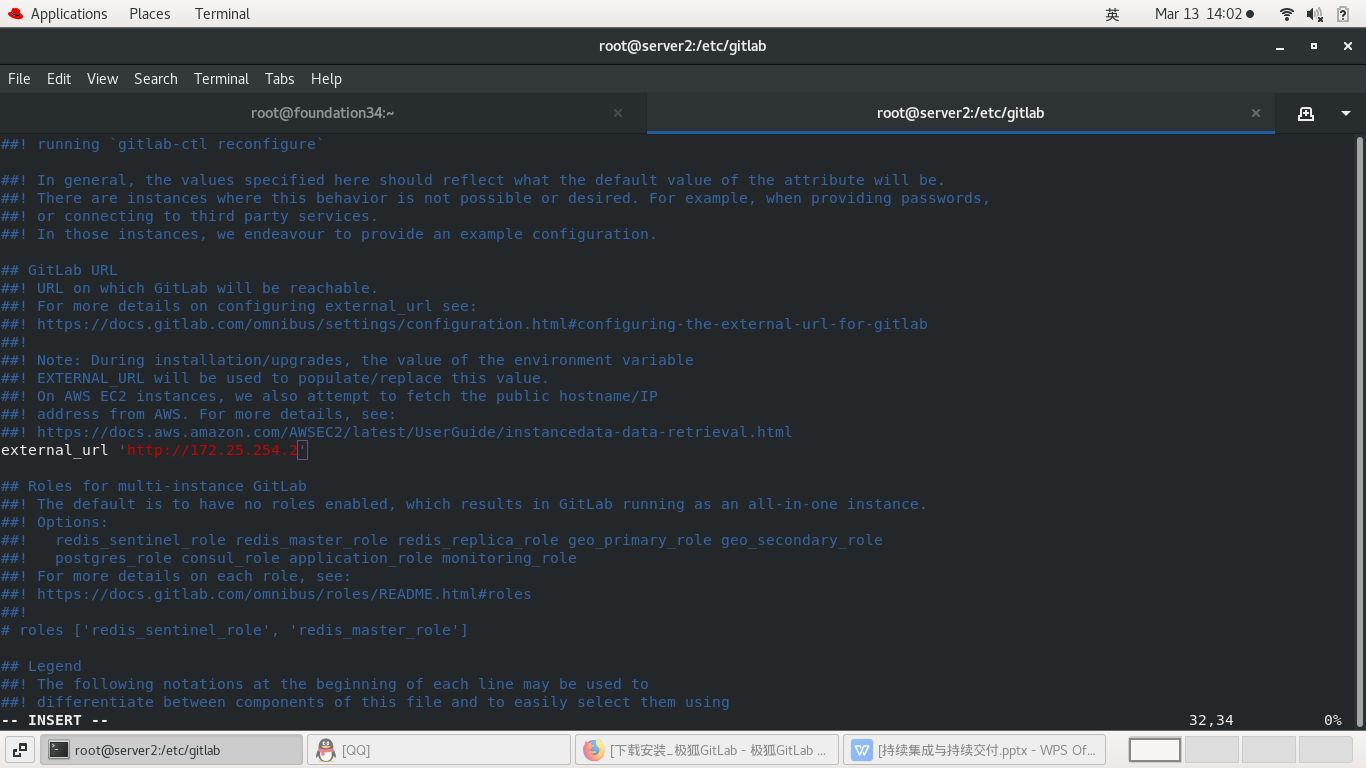Open the help question-mark icon in the tray

1341,14
